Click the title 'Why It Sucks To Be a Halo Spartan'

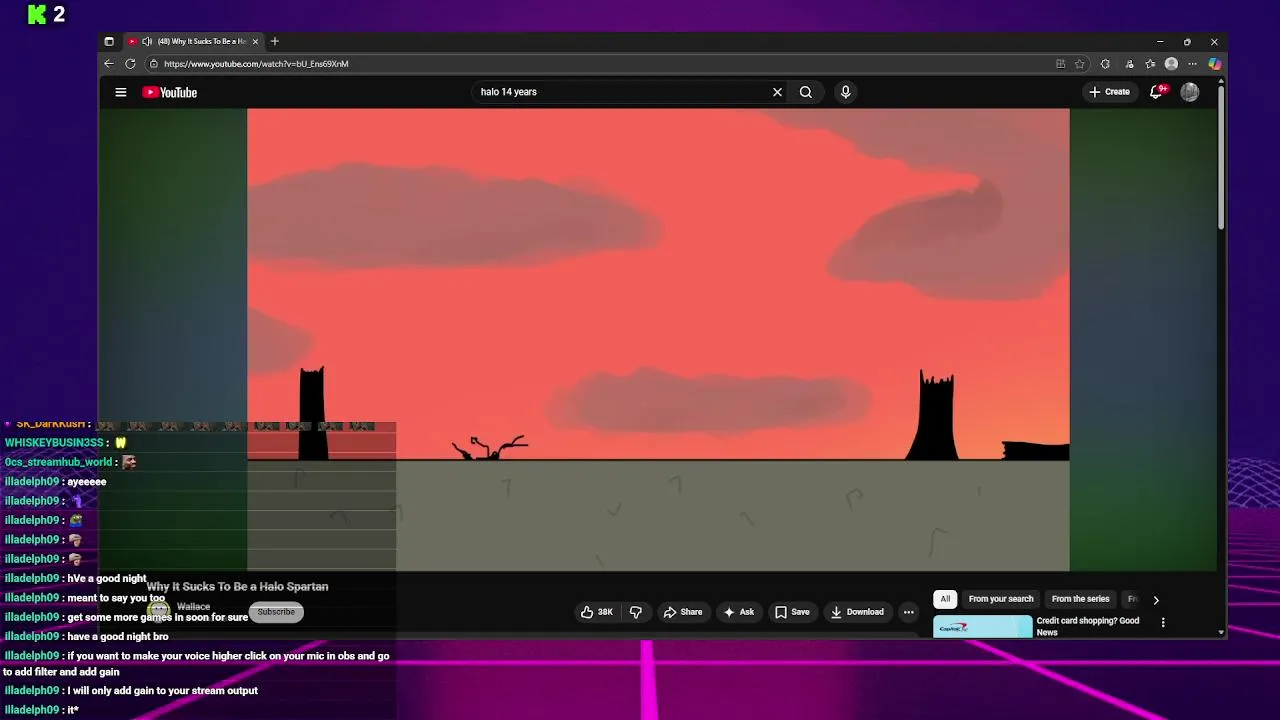coord(238,587)
